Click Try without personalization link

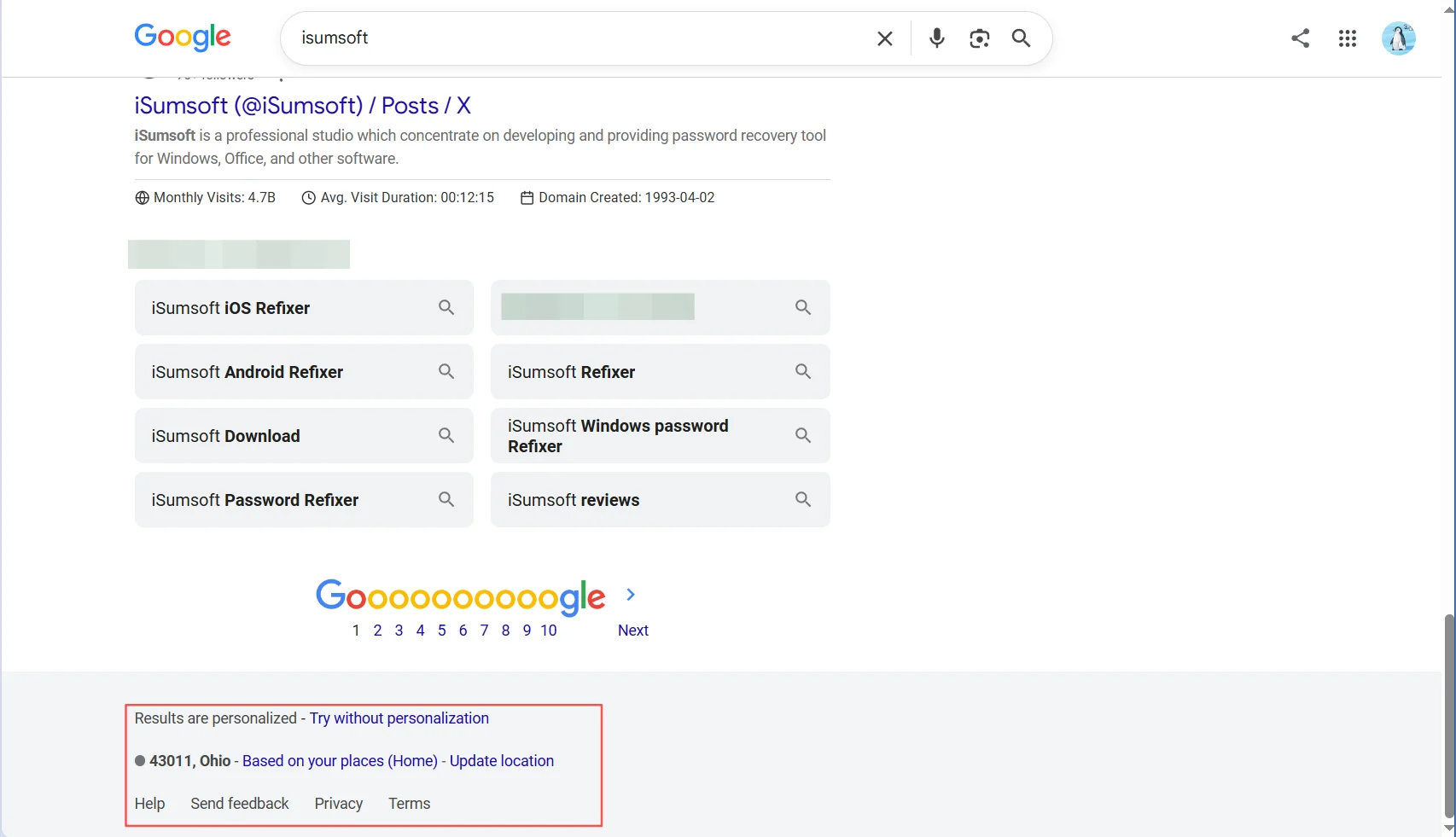(399, 718)
